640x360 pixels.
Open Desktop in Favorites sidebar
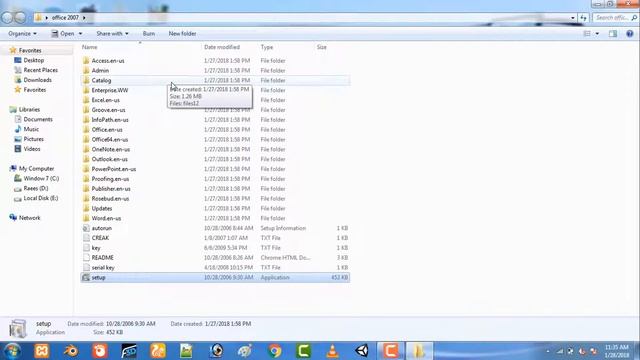(x=33, y=60)
